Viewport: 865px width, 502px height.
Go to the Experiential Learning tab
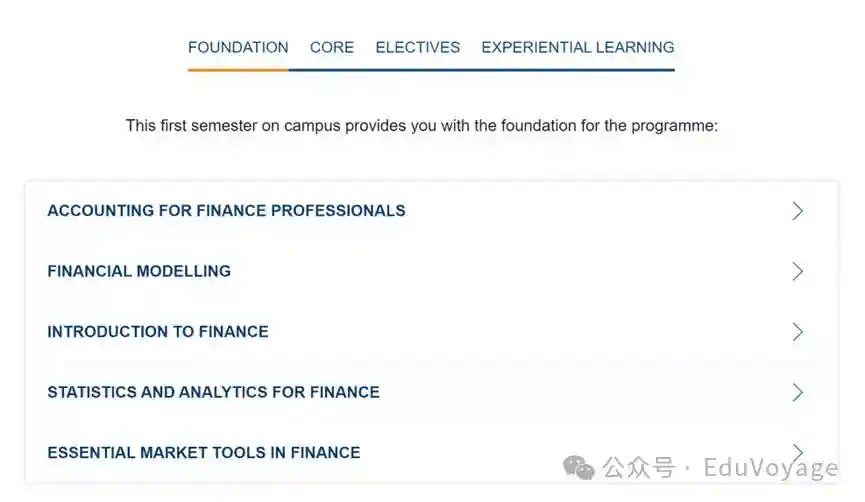point(578,47)
